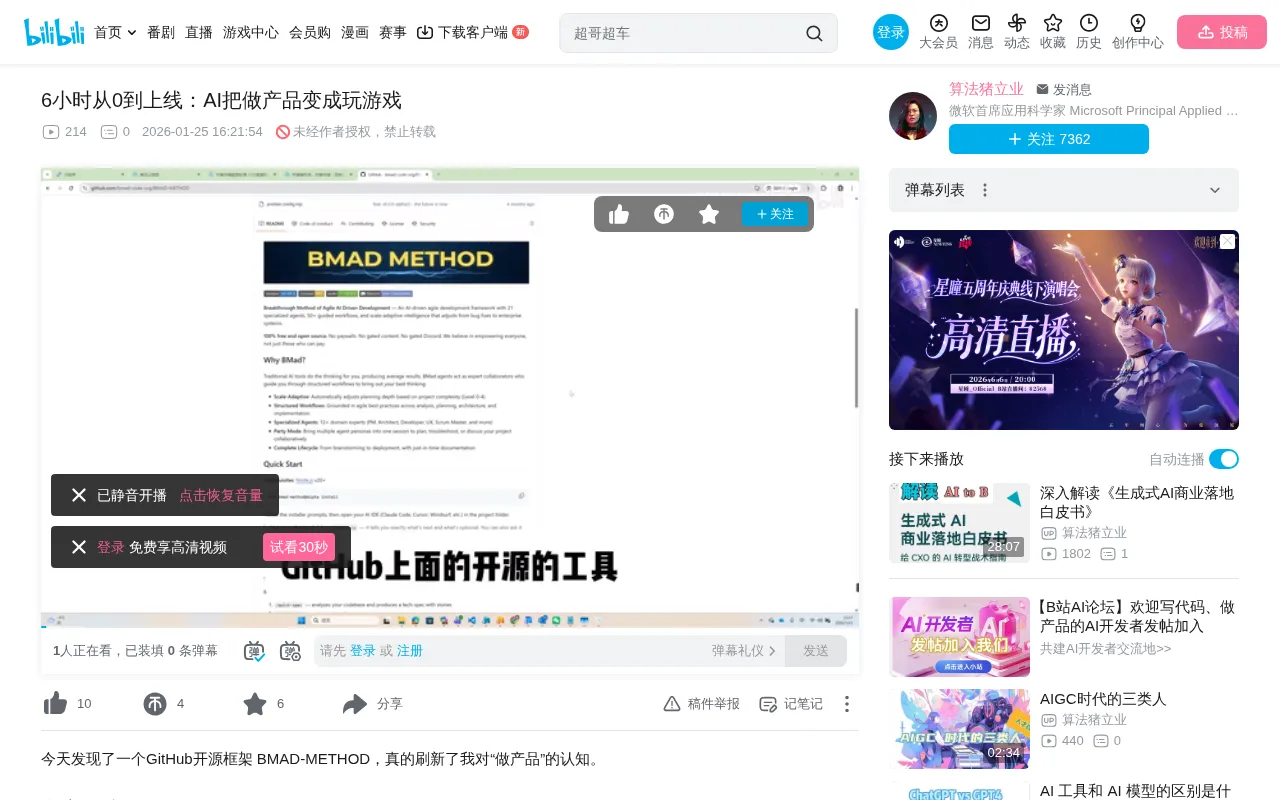Viewport: 1280px width, 800px height.
Task: Open the 消息 messages icon
Action: [981, 23]
